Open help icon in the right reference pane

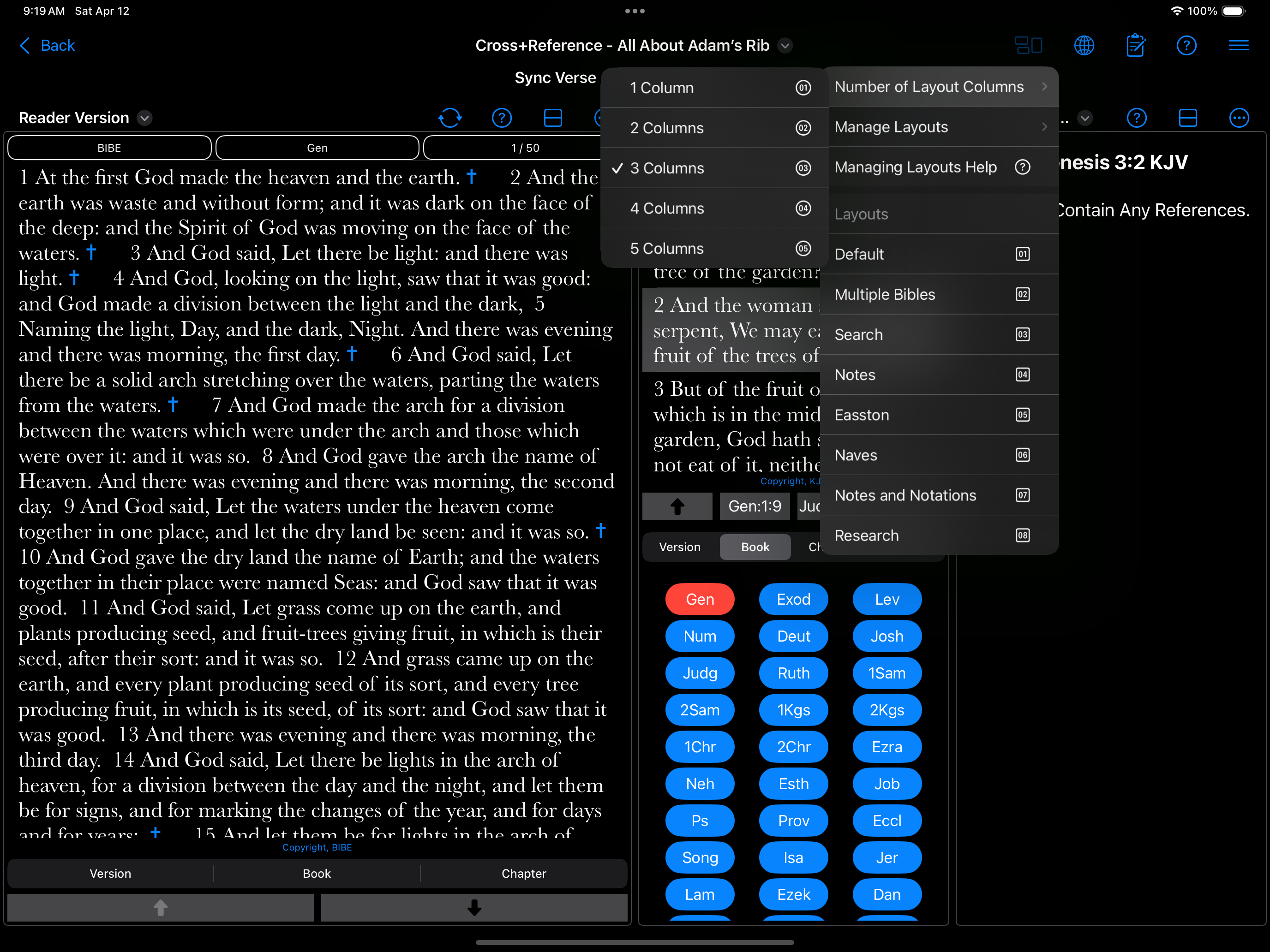[1137, 118]
